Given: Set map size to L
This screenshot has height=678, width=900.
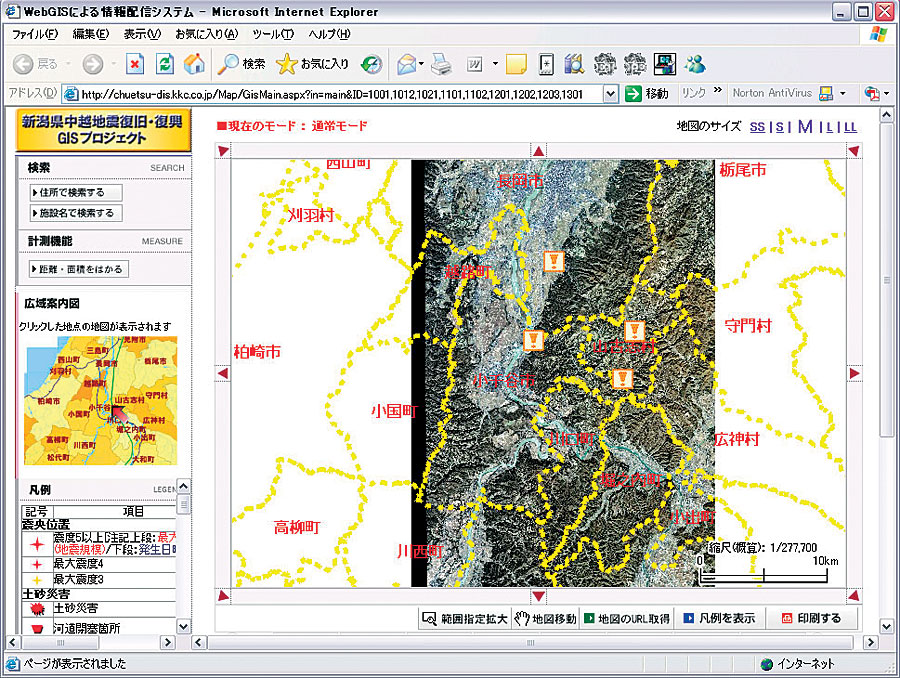Looking at the screenshot, I should pos(829,127).
